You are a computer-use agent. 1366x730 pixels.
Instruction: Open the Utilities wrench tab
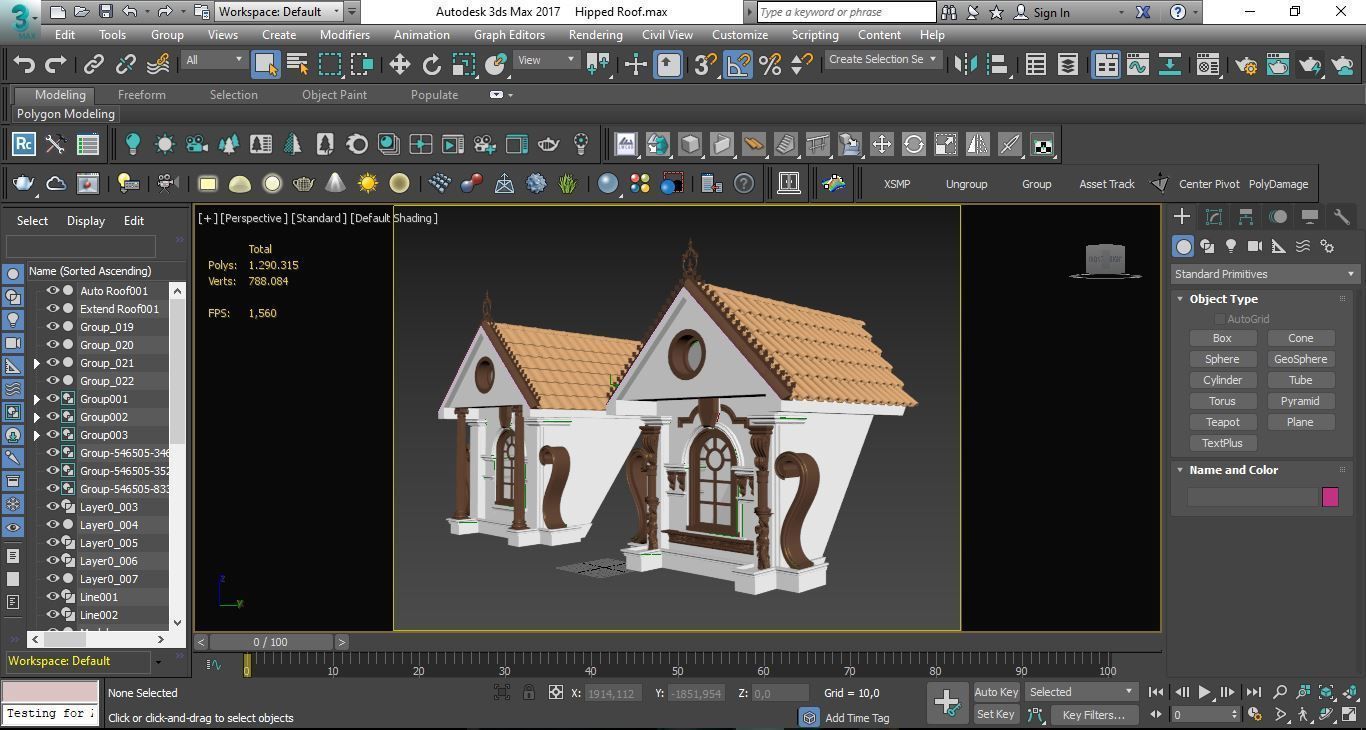point(1342,216)
